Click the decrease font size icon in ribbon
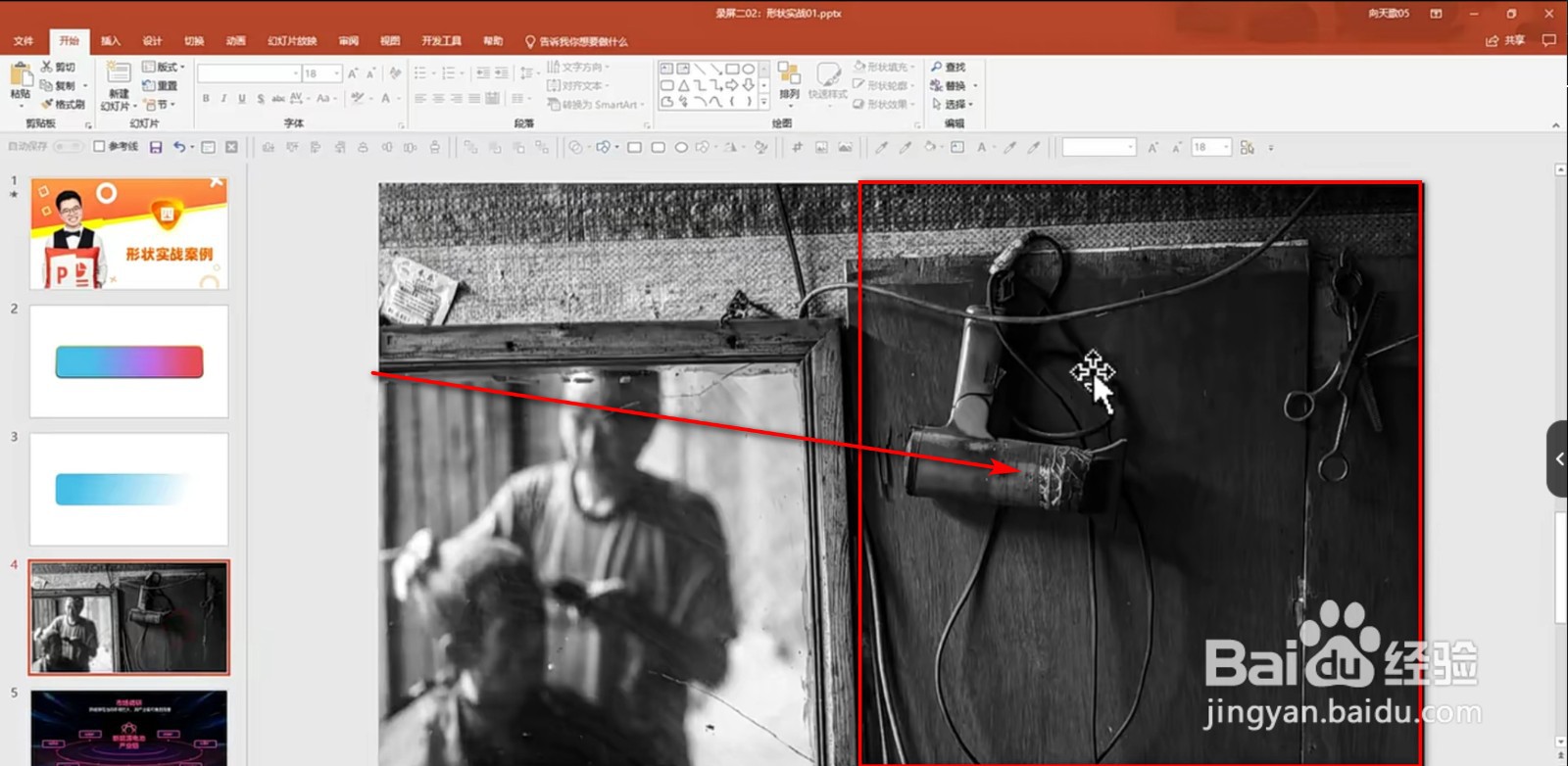The image size is (1568, 766). tap(370, 73)
